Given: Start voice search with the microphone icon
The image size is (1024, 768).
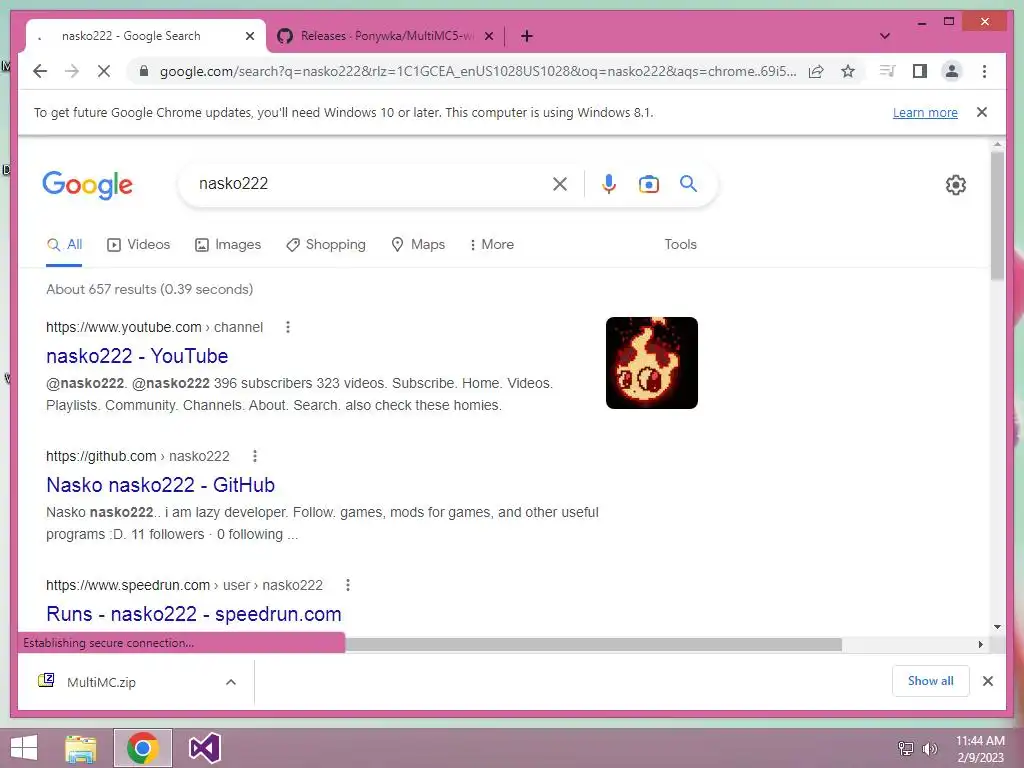Looking at the screenshot, I should tap(609, 184).
